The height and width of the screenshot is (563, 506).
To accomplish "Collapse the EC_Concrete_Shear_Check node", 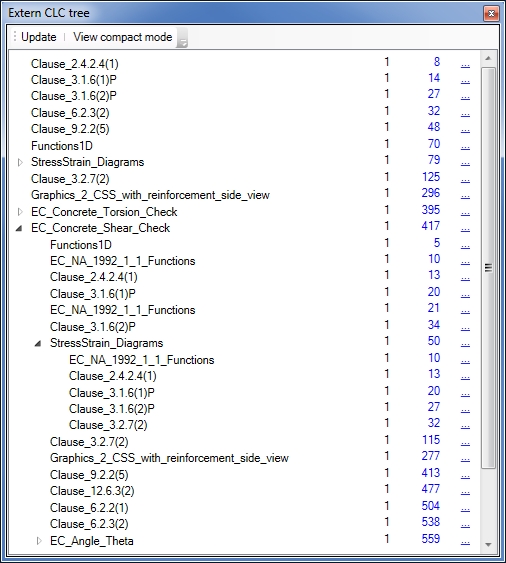I will click(19, 228).
